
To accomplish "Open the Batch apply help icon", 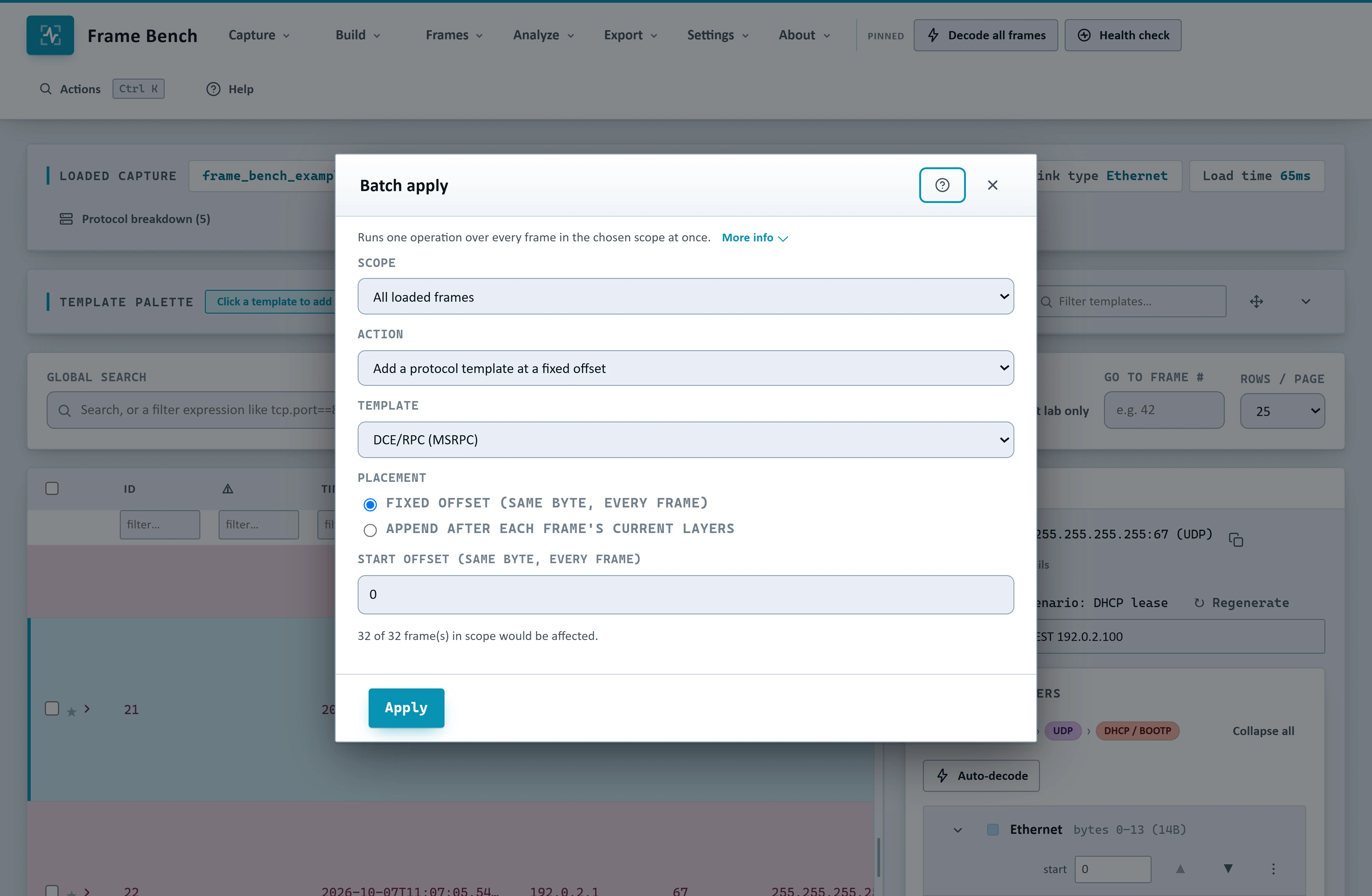I will pos(942,185).
